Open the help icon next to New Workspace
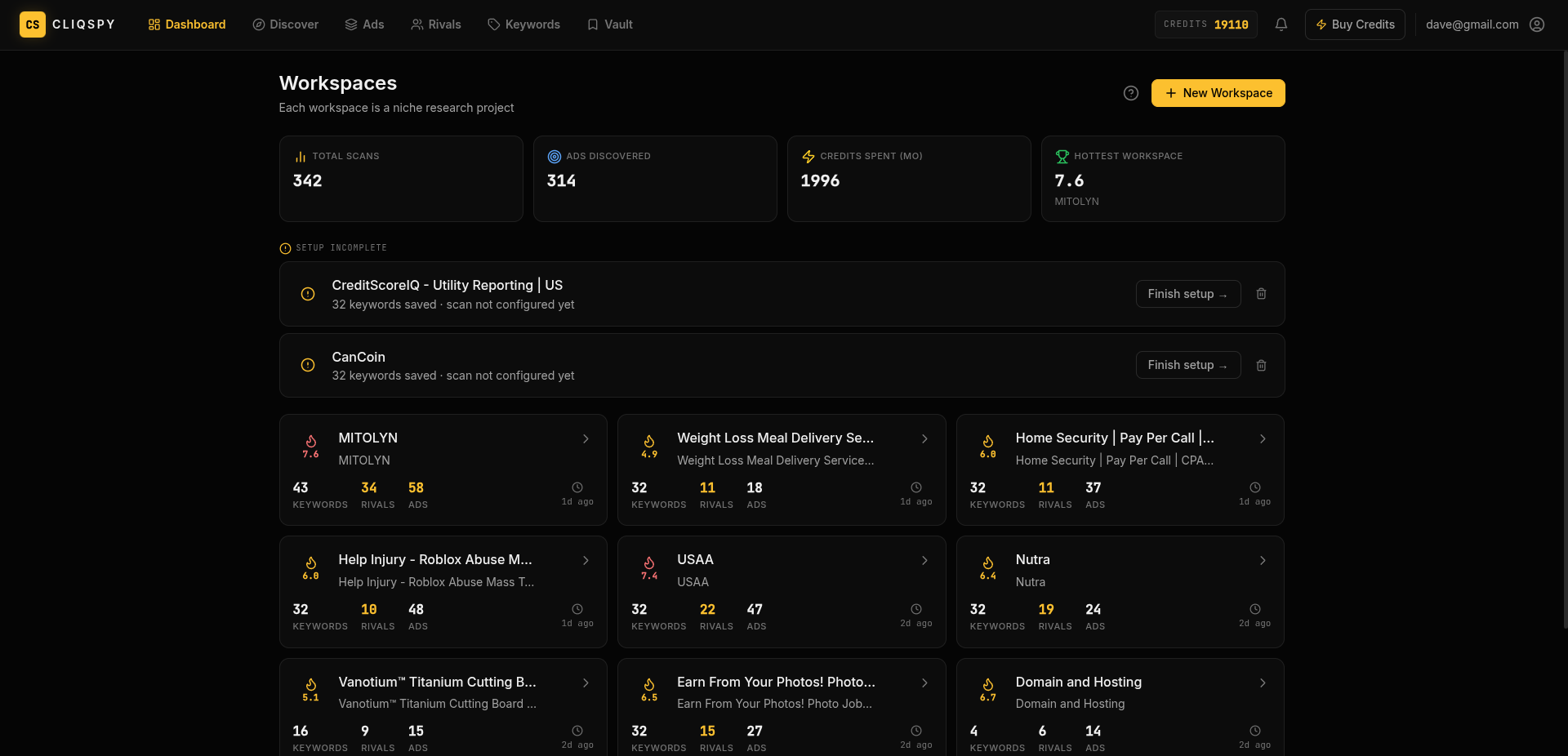Image resolution: width=1568 pixels, height=756 pixels. (x=1130, y=93)
